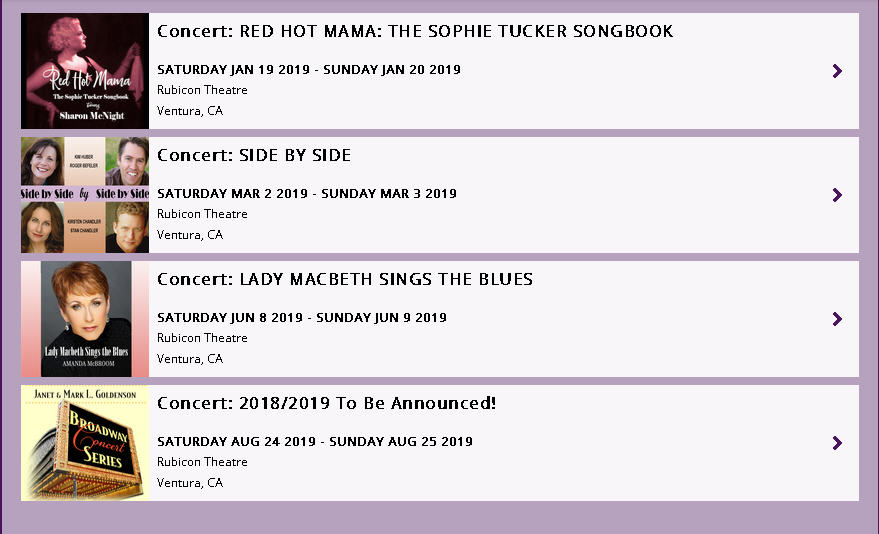Select the Saturday Mar 2 2019 date line

(307, 194)
